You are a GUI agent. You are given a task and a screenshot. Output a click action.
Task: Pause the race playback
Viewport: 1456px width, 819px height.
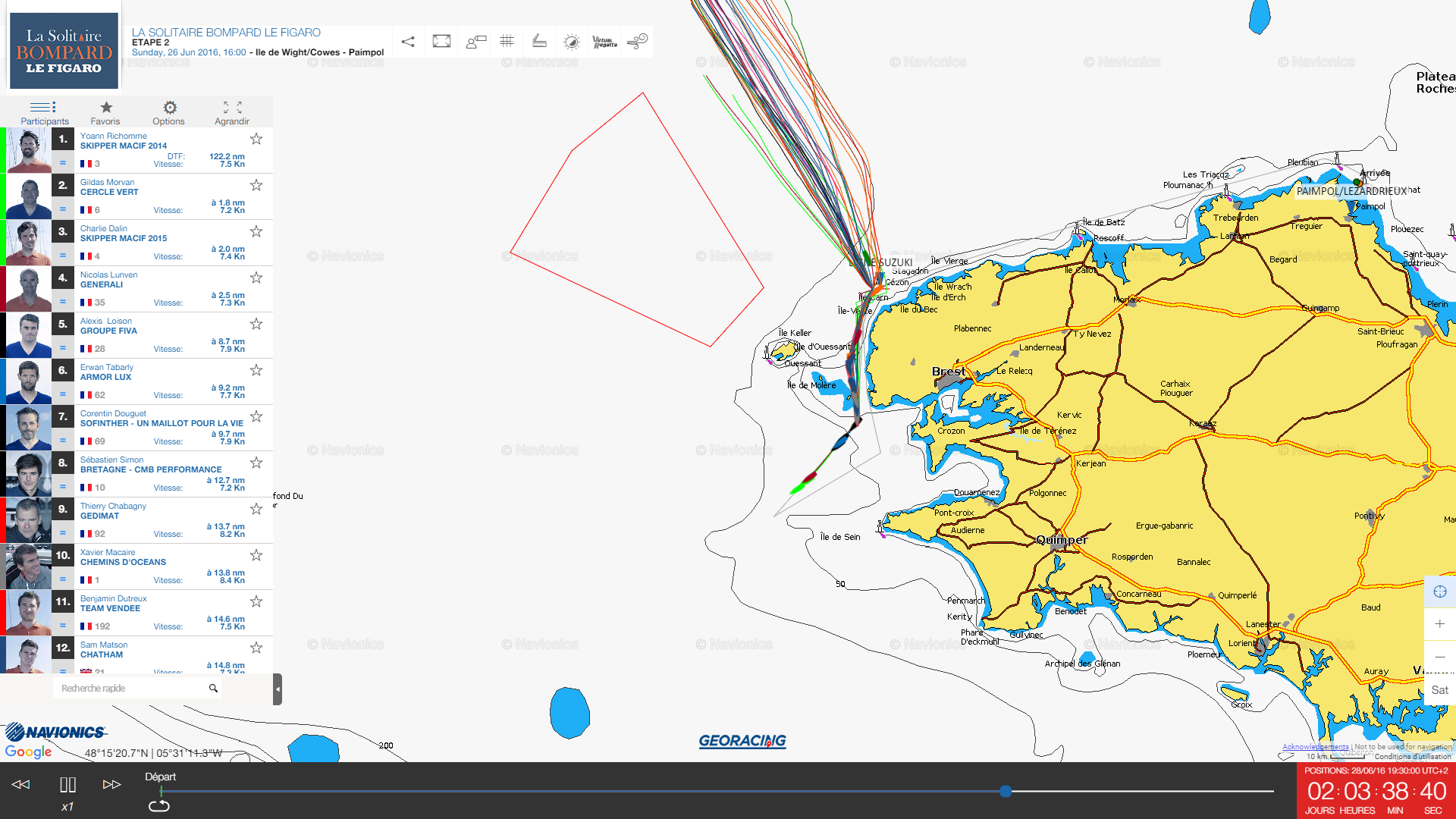point(67,785)
